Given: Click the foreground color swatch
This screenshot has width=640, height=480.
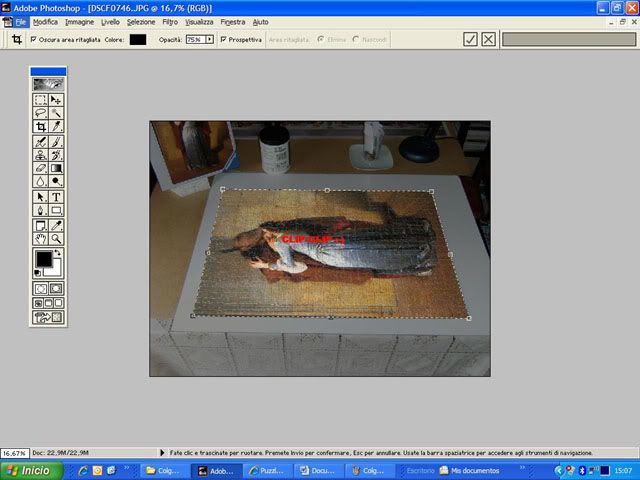Looking at the screenshot, I should coord(44,259).
